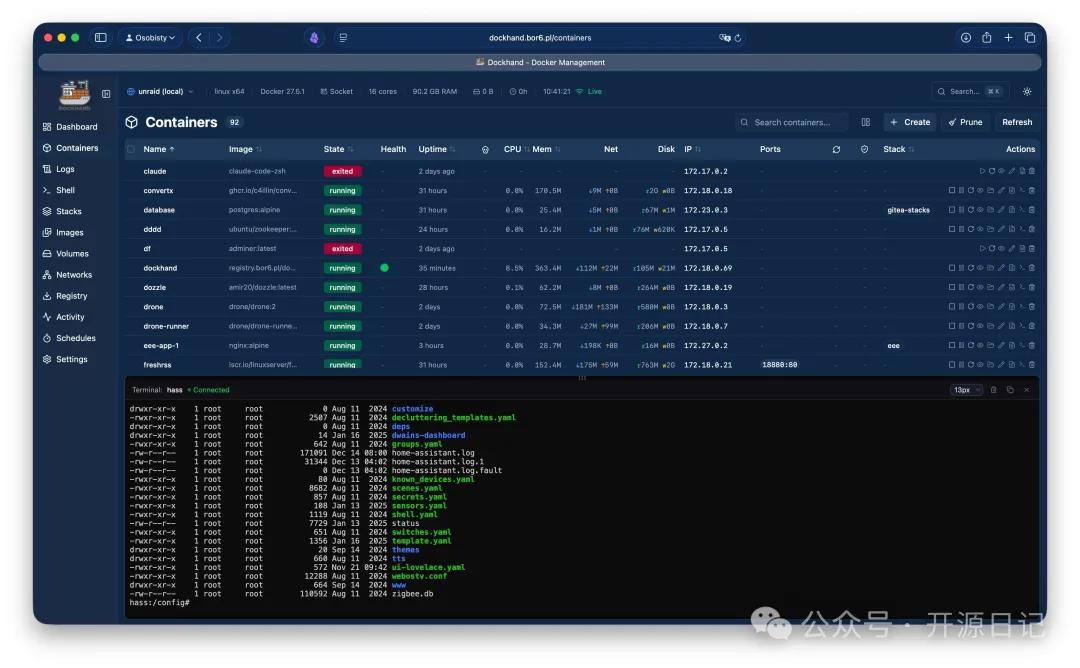1080x668 pixels.
Task: Open Networks from the sidebar
Action: coord(68,275)
